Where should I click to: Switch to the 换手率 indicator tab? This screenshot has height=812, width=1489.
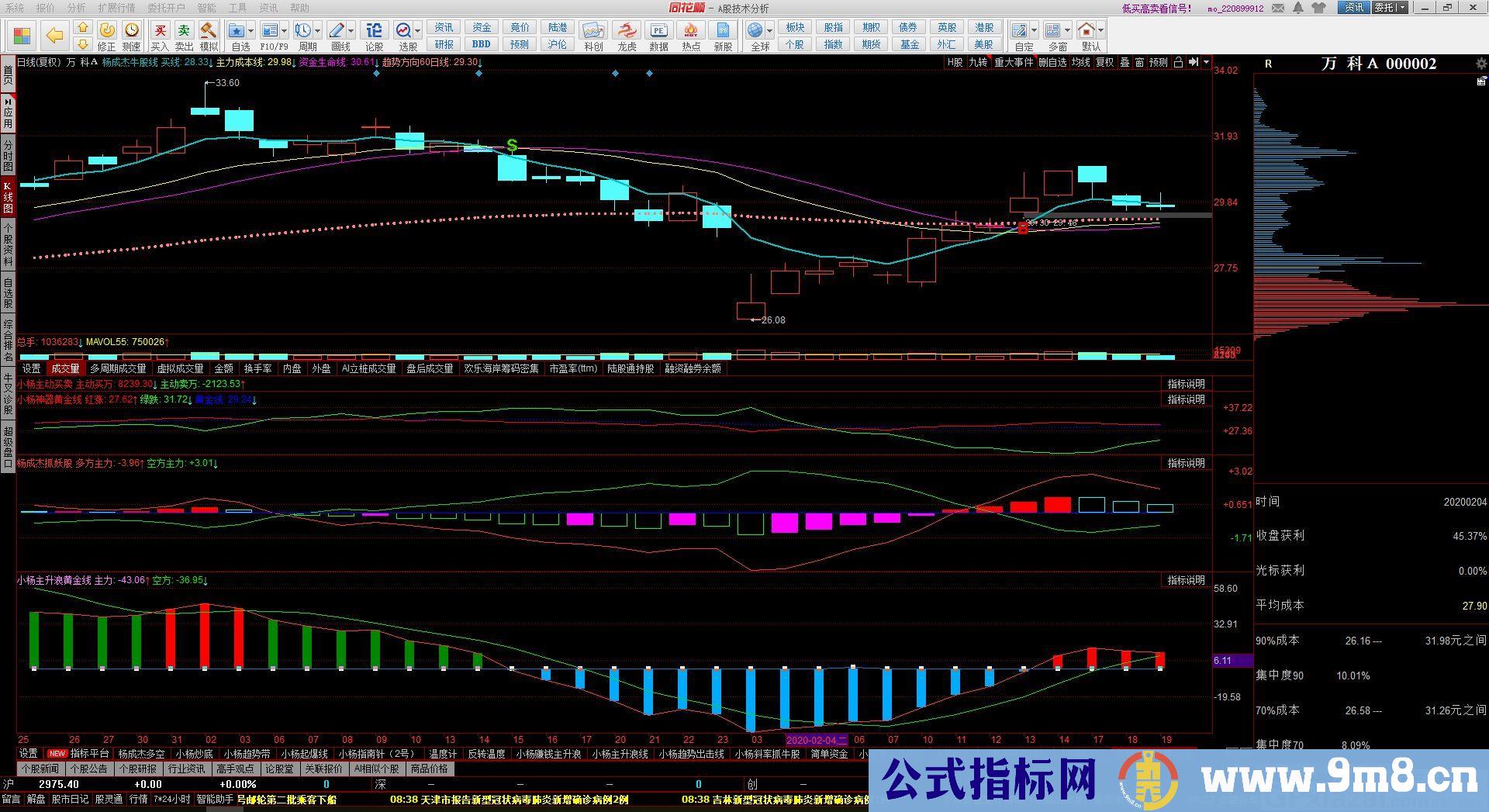point(257,368)
